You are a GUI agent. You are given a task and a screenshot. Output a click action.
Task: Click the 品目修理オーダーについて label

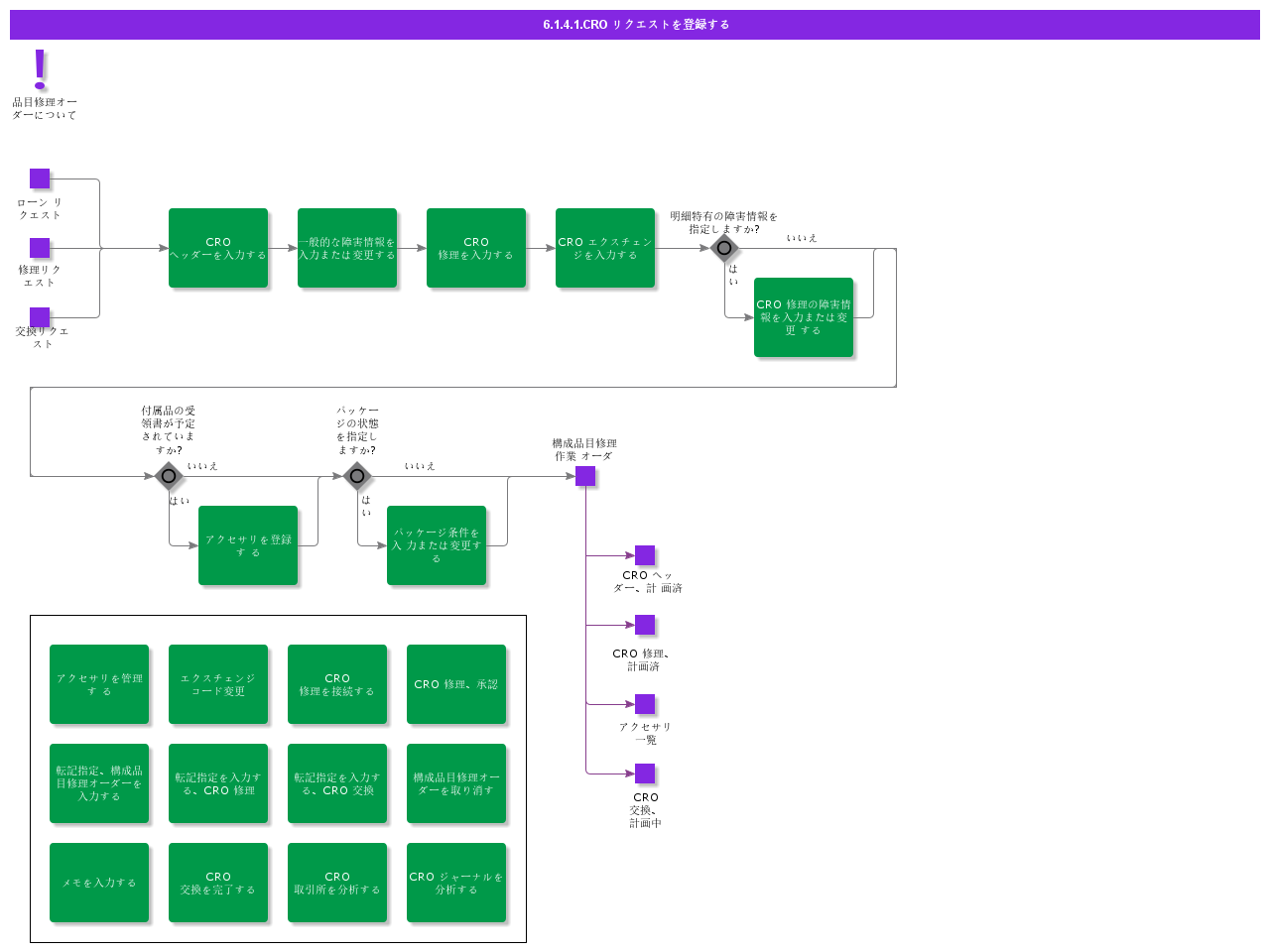45,108
